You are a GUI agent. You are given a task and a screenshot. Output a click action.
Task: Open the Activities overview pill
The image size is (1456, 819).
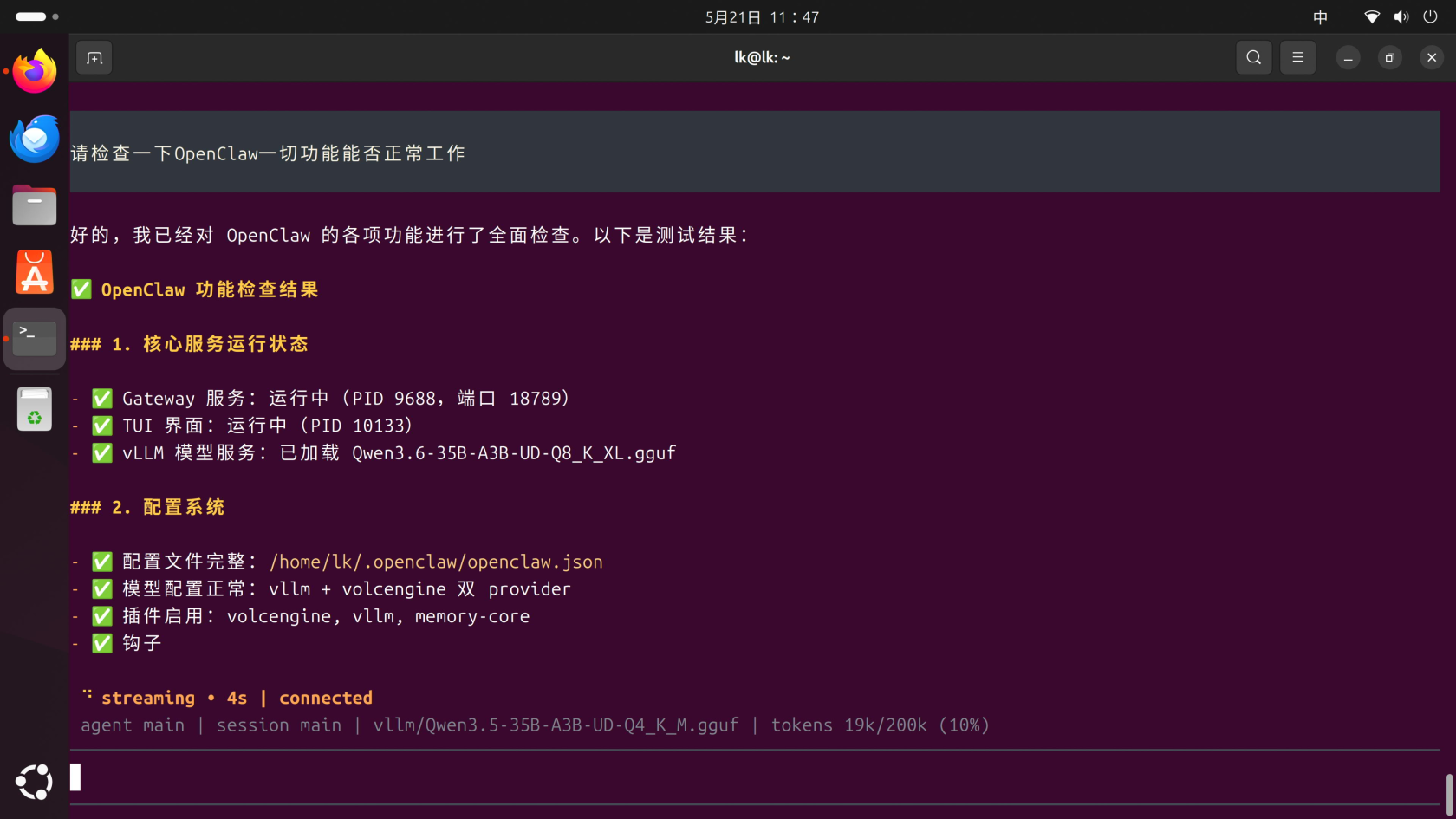pyautogui.click(x=36, y=16)
